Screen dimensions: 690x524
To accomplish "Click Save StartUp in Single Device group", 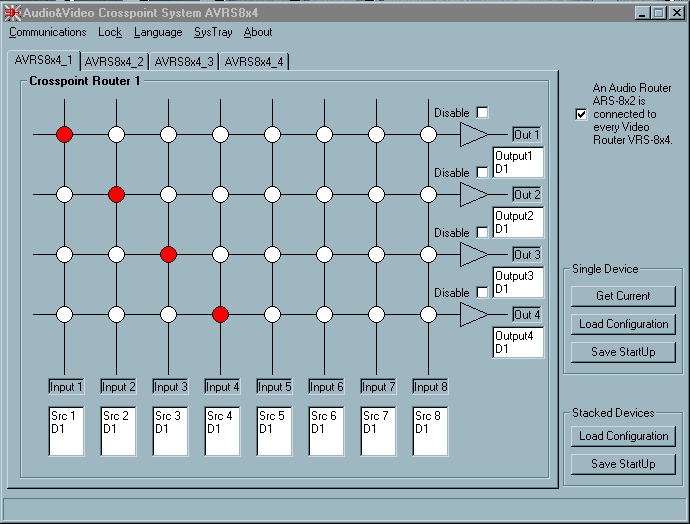I will 623,352.
